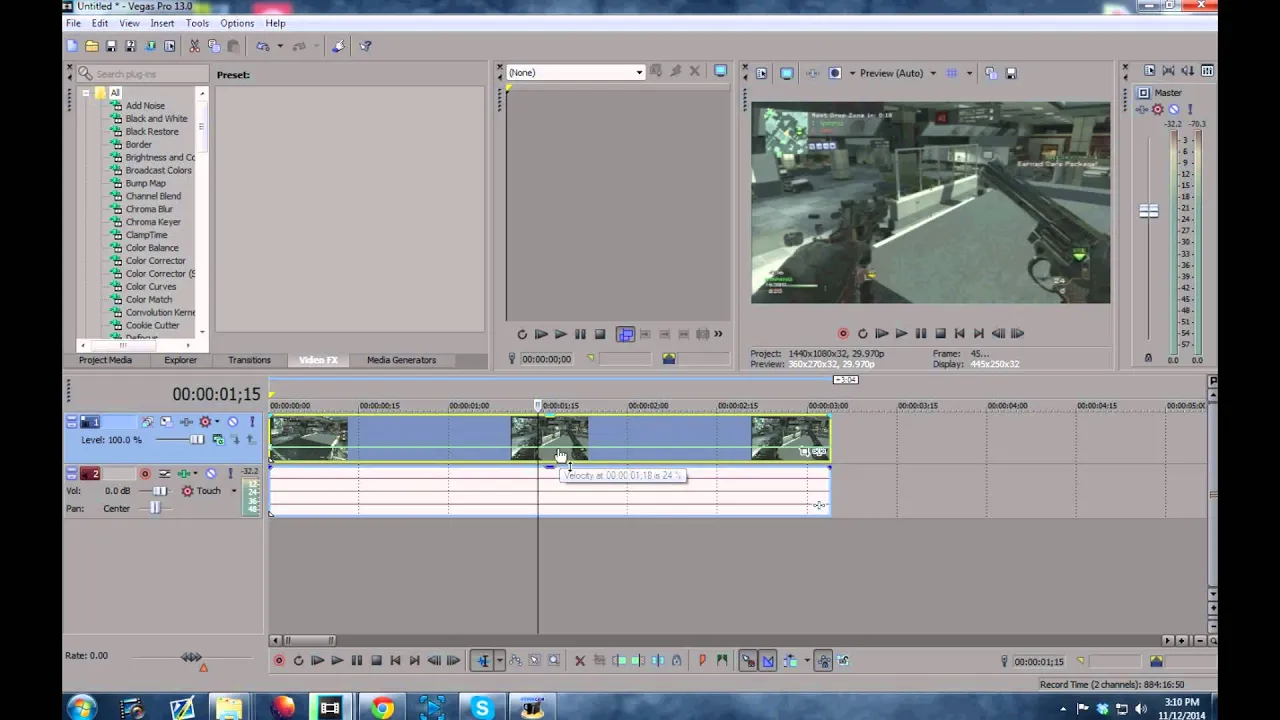Mute video track 1
The image size is (1280, 720).
pos(232,422)
